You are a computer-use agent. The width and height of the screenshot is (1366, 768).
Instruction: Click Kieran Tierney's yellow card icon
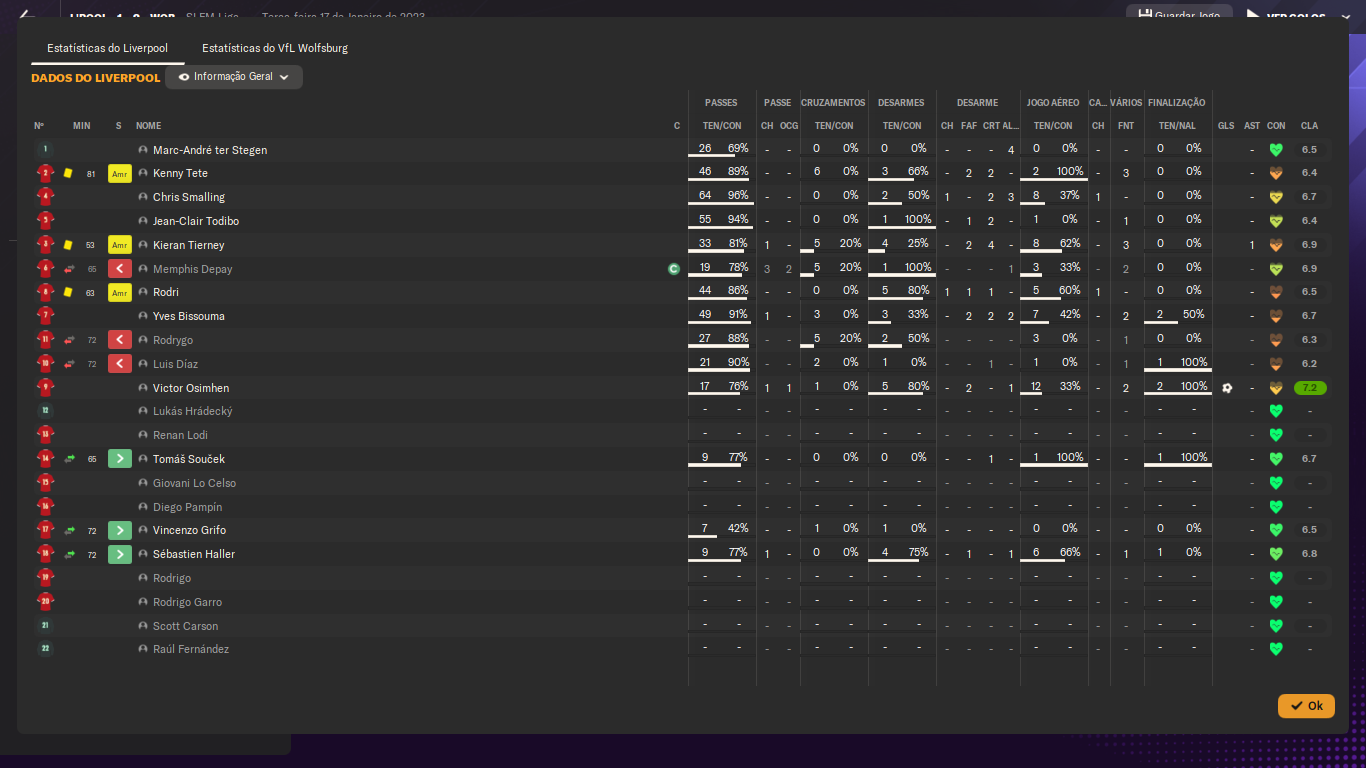[68, 245]
